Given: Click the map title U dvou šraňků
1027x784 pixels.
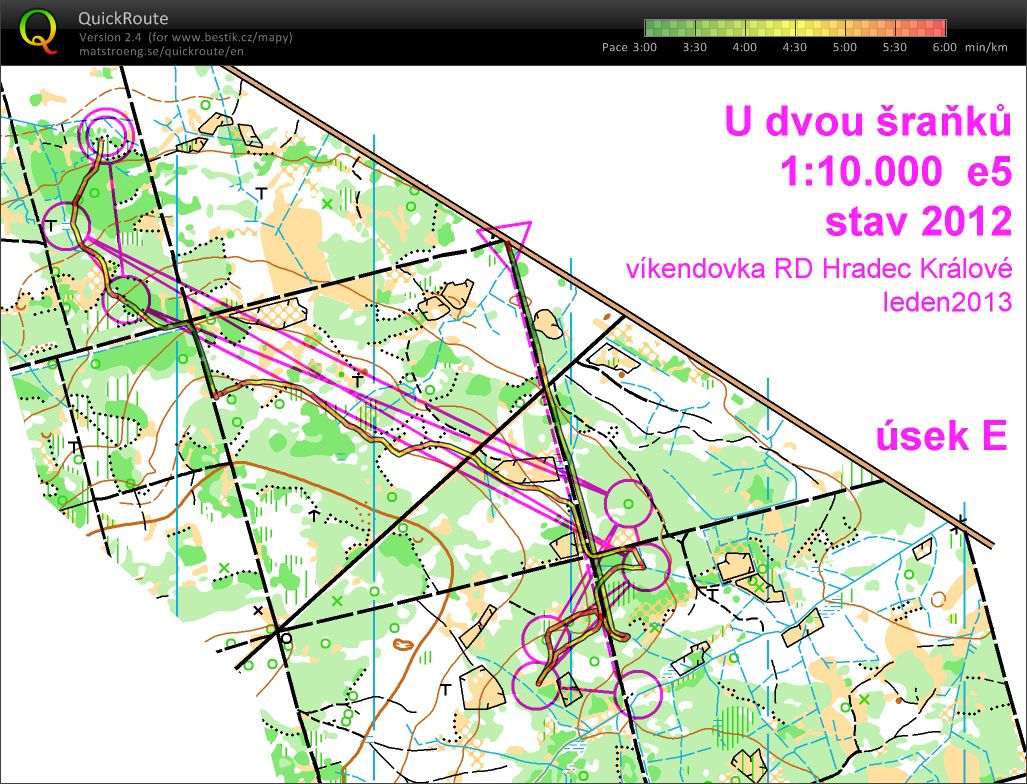Looking at the screenshot, I should [868, 121].
